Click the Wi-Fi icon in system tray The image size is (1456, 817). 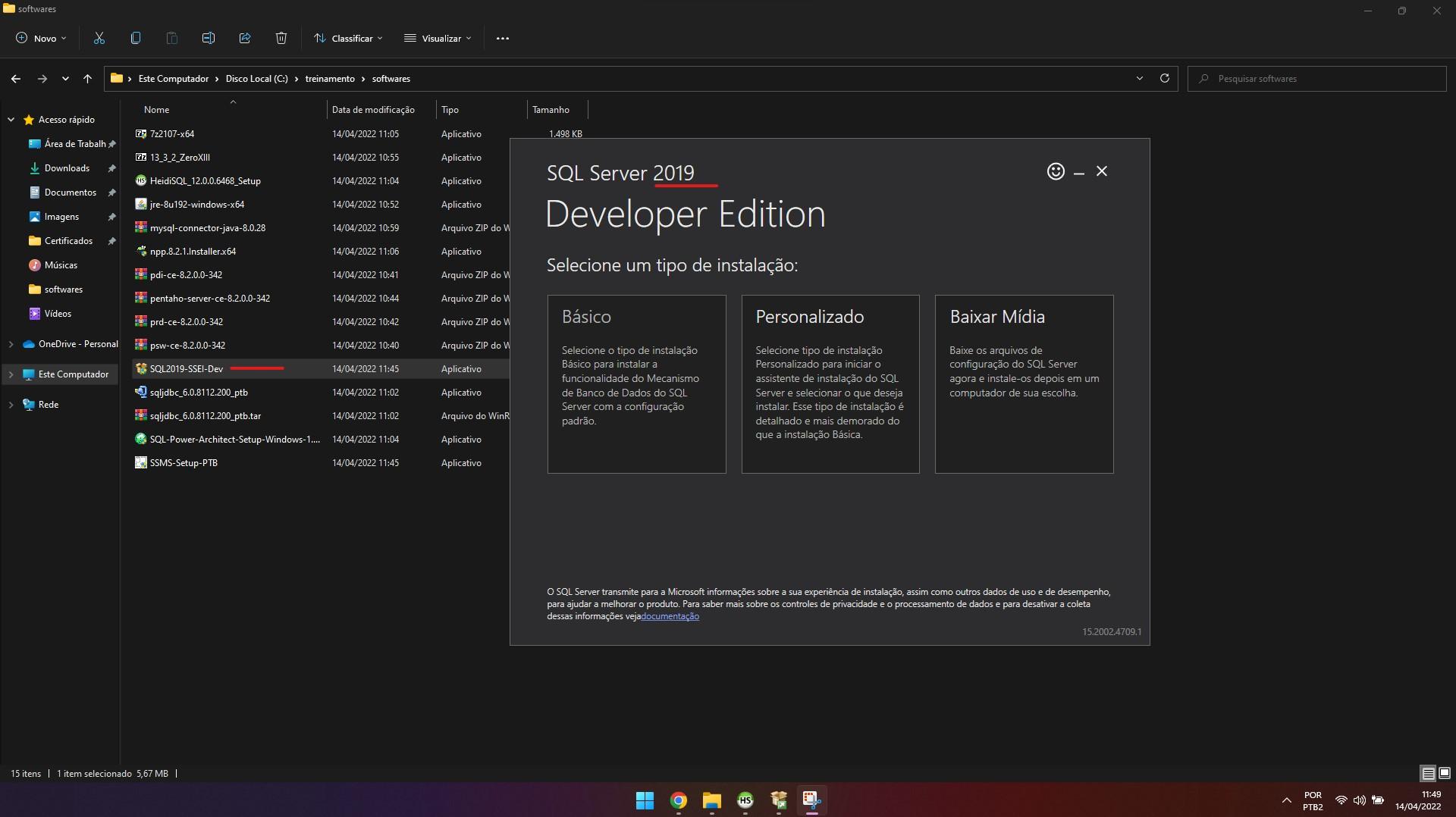coord(1341,800)
